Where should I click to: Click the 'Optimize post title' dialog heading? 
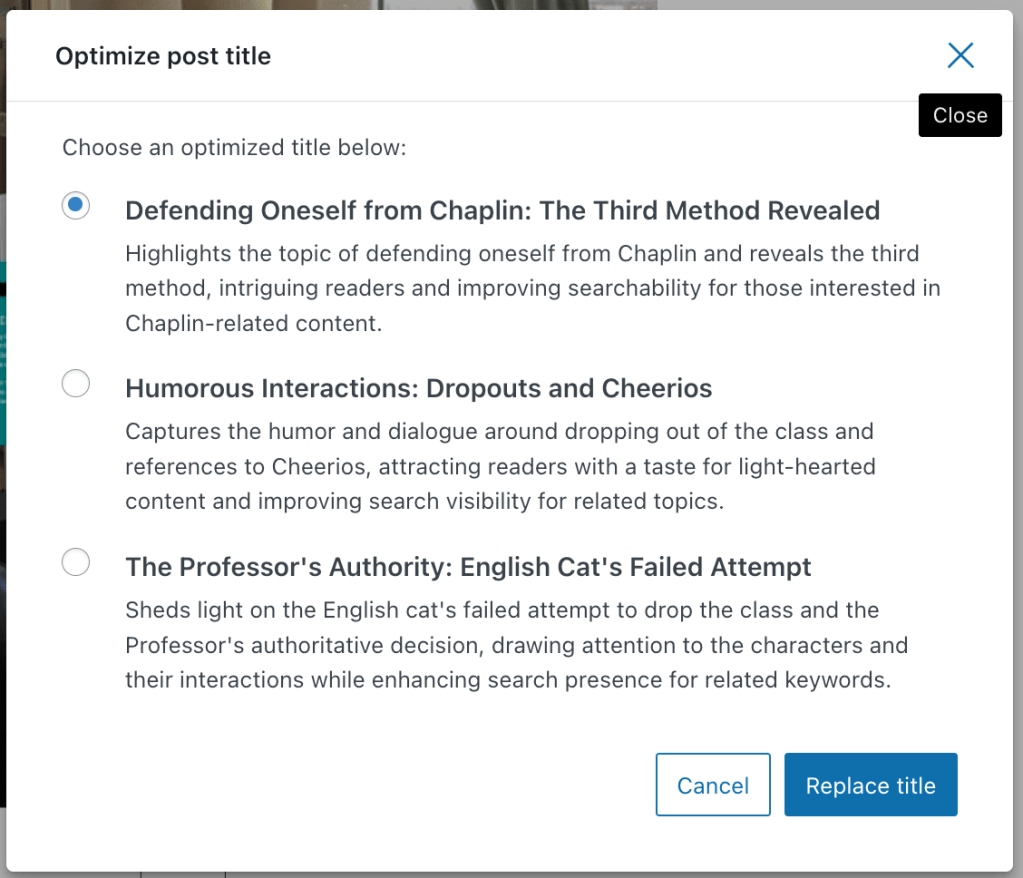[163, 56]
